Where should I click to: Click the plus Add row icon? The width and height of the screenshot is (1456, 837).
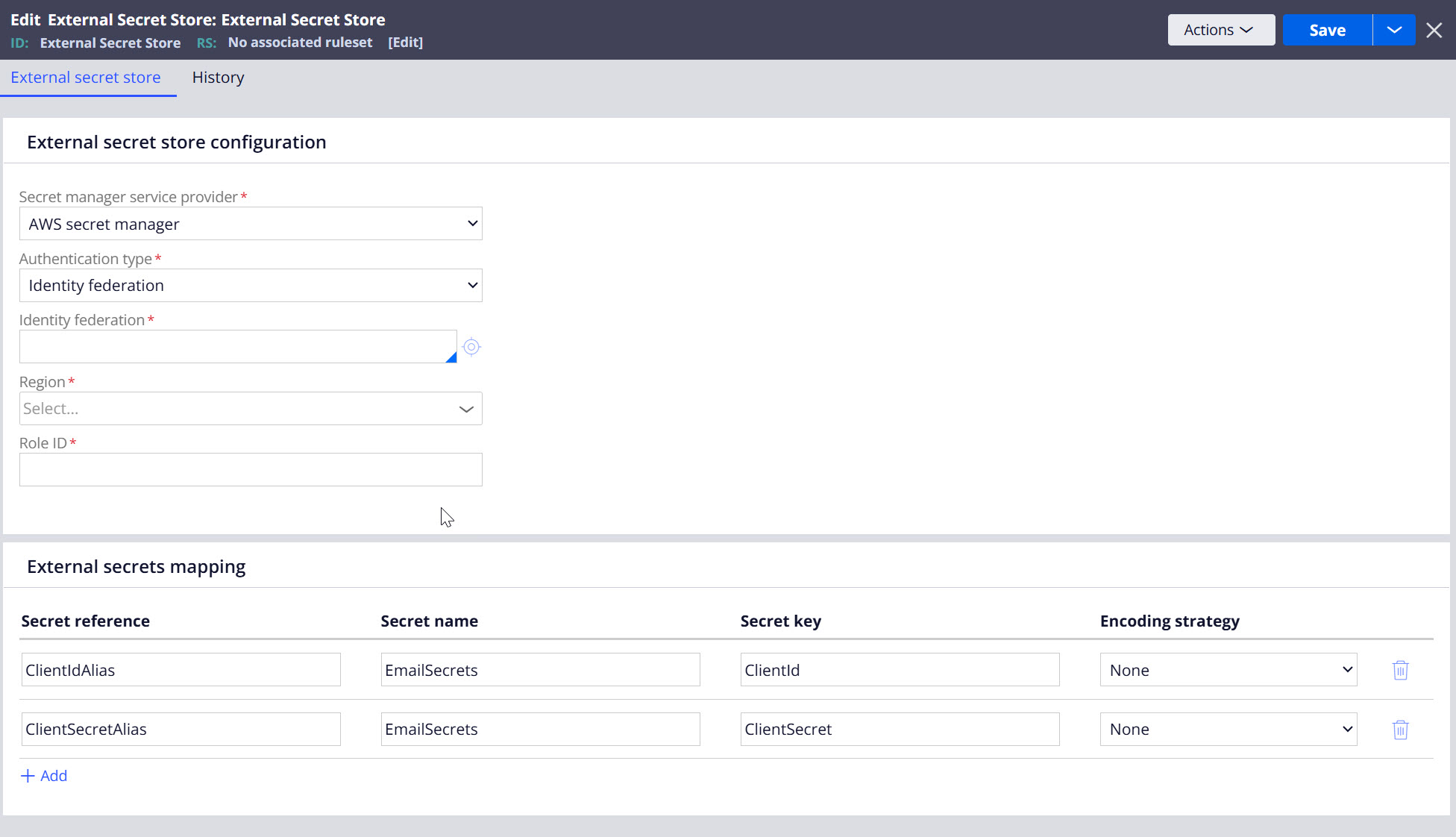click(x=28, y=776)
